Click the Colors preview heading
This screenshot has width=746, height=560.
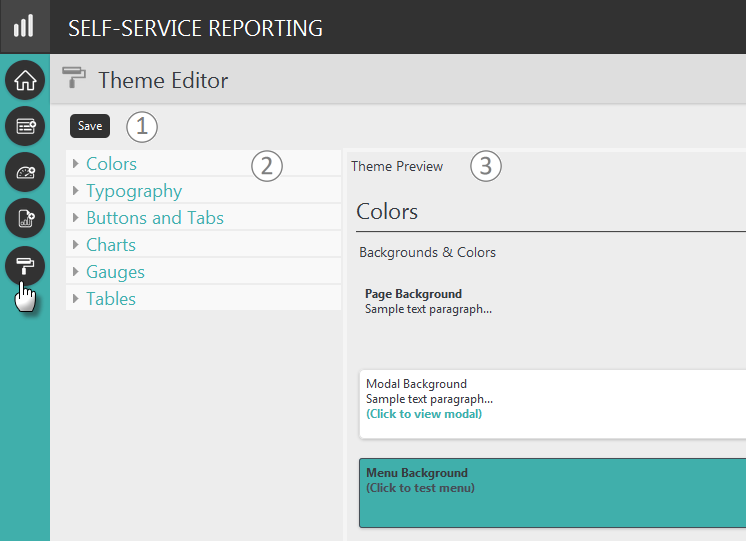click(387, 211)
